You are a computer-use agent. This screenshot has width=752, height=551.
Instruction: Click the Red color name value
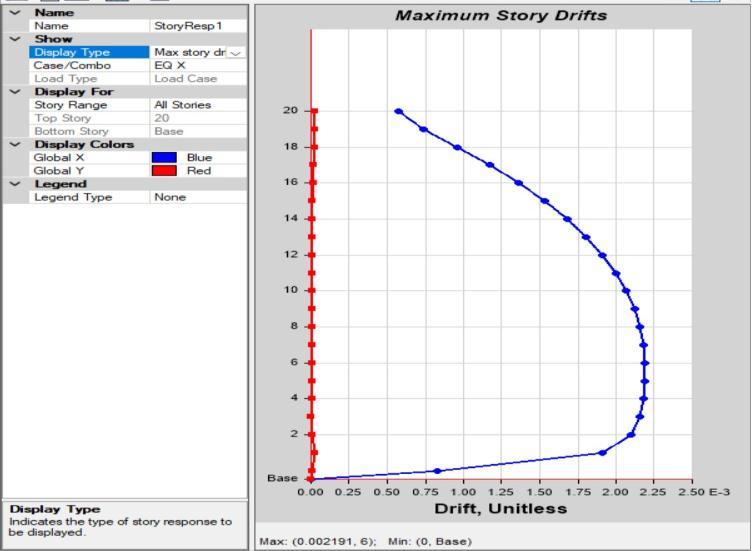[199, 171]
